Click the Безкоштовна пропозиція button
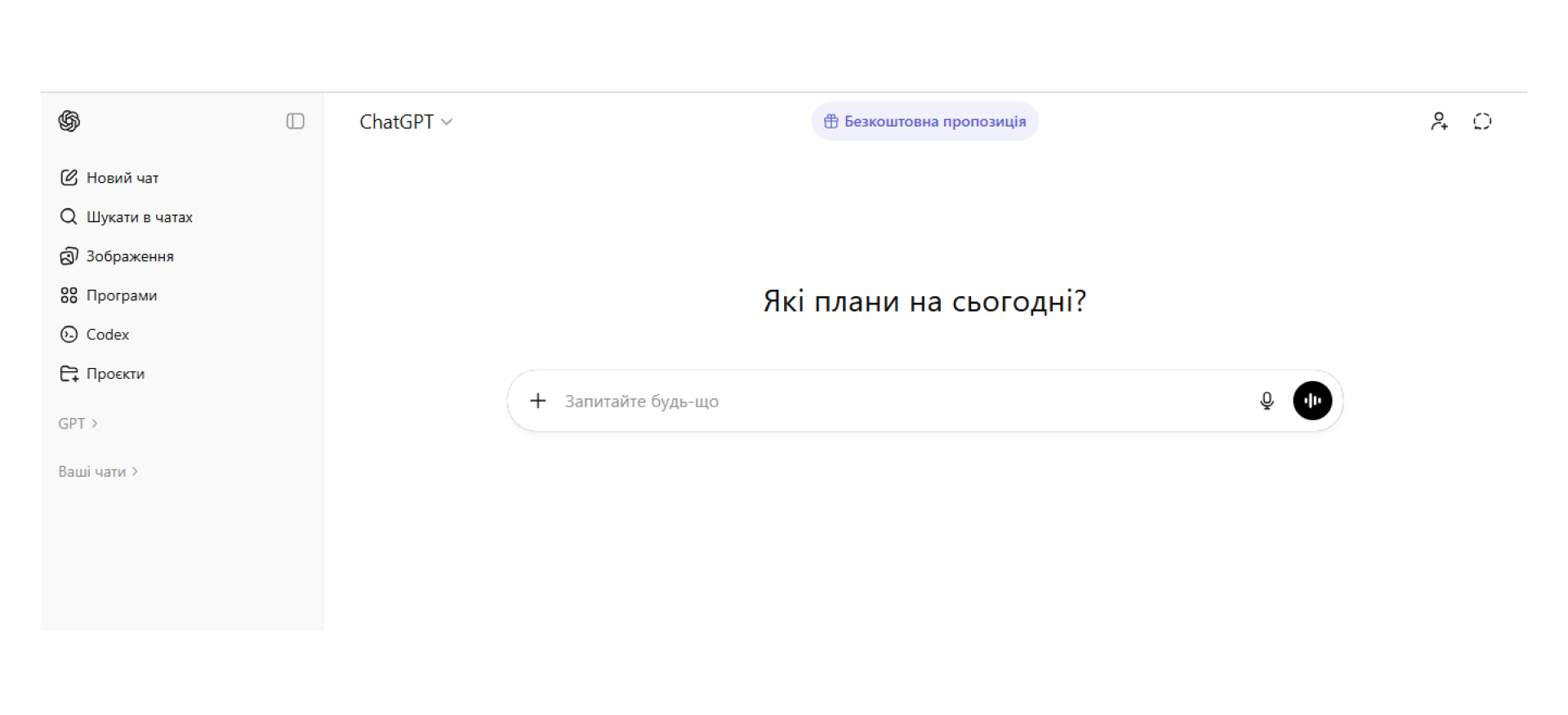1568x715 pixels. (x=934, y=122)
